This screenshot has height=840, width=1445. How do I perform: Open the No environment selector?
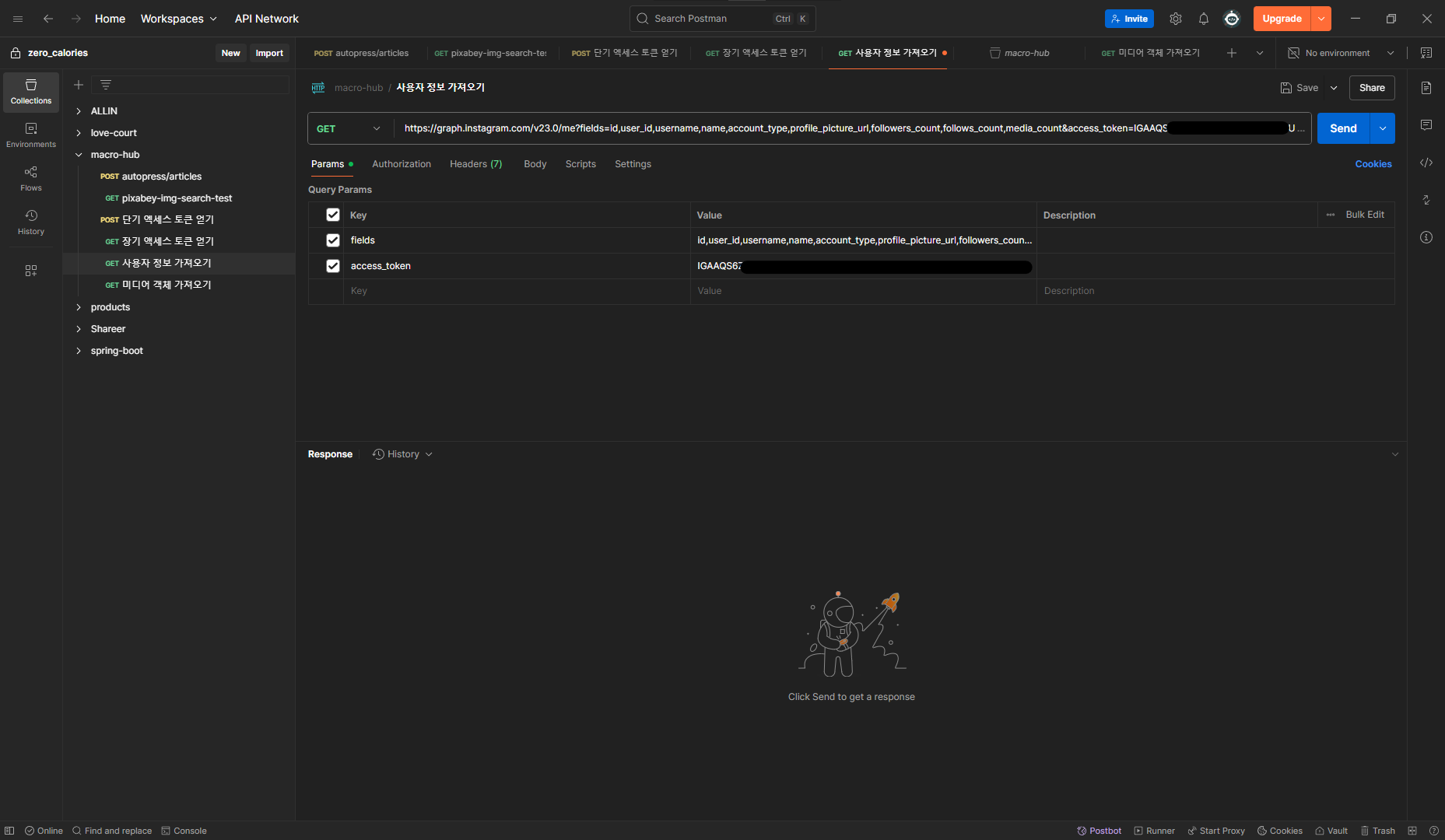click(1341, 53)
